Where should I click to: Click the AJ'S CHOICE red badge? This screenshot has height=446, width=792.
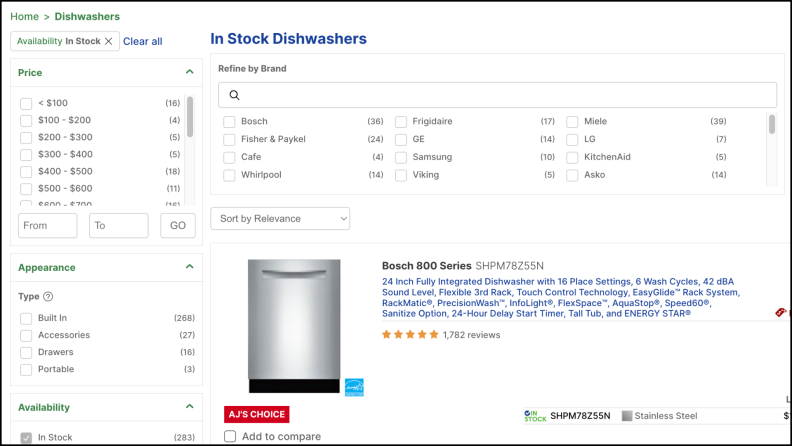tap(257, 414)
